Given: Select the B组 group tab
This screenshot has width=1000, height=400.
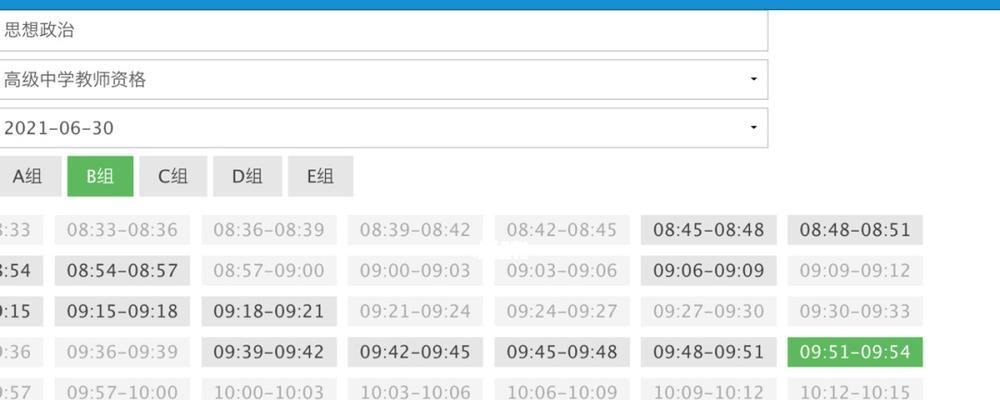Looking at the screenshot, I should pos(100,176).
